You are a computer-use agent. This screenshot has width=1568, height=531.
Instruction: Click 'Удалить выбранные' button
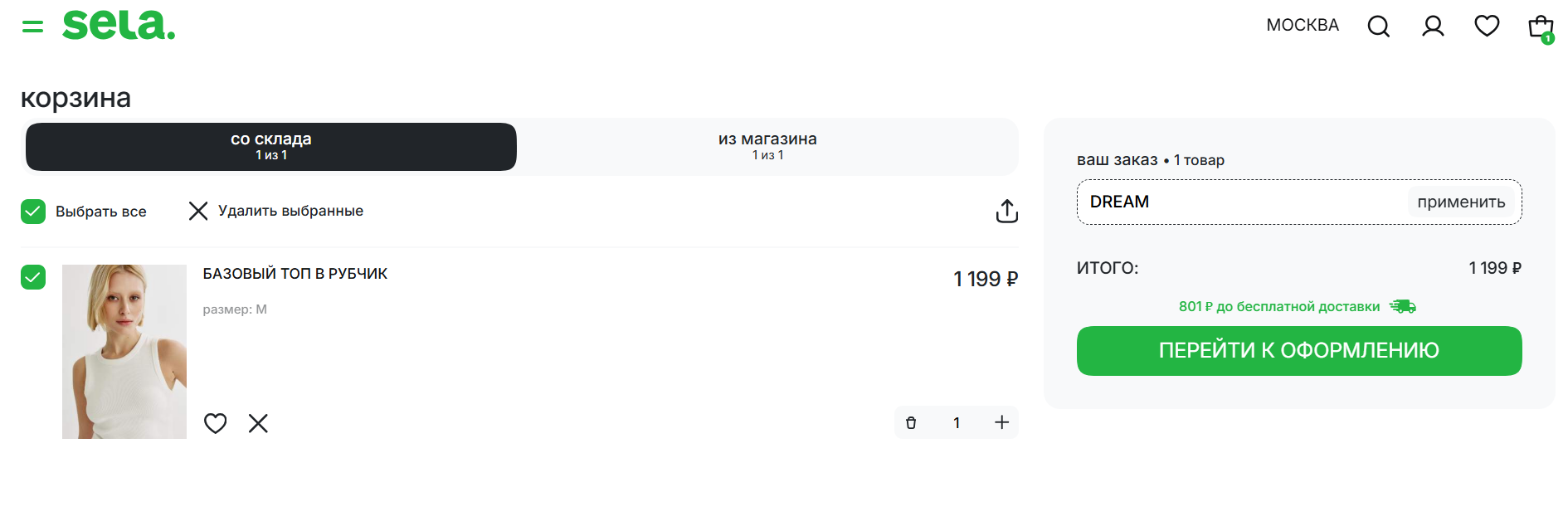tap(276, 212)
